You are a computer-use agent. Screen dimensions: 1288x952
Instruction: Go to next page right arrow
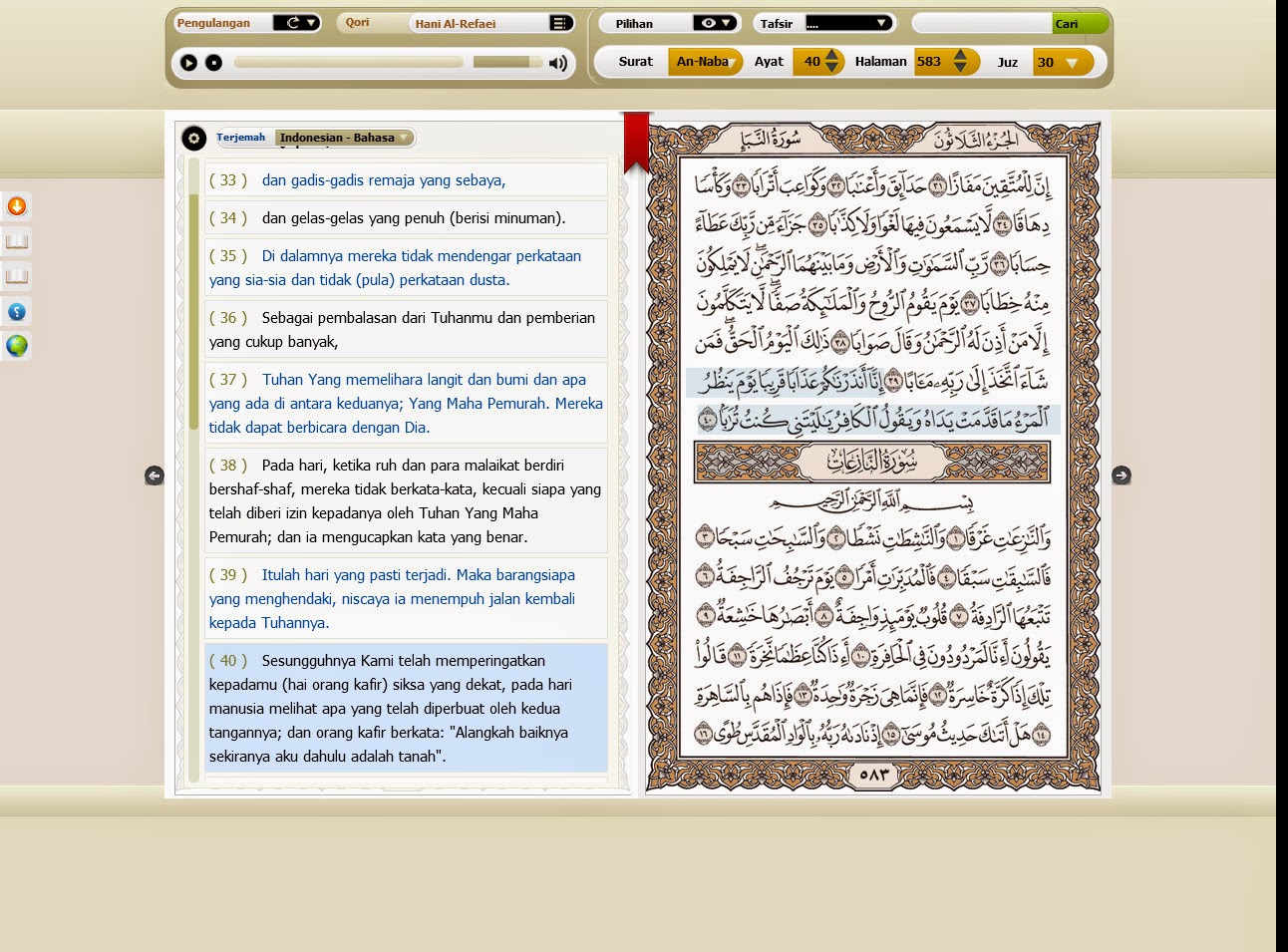tap(1122, 476)
